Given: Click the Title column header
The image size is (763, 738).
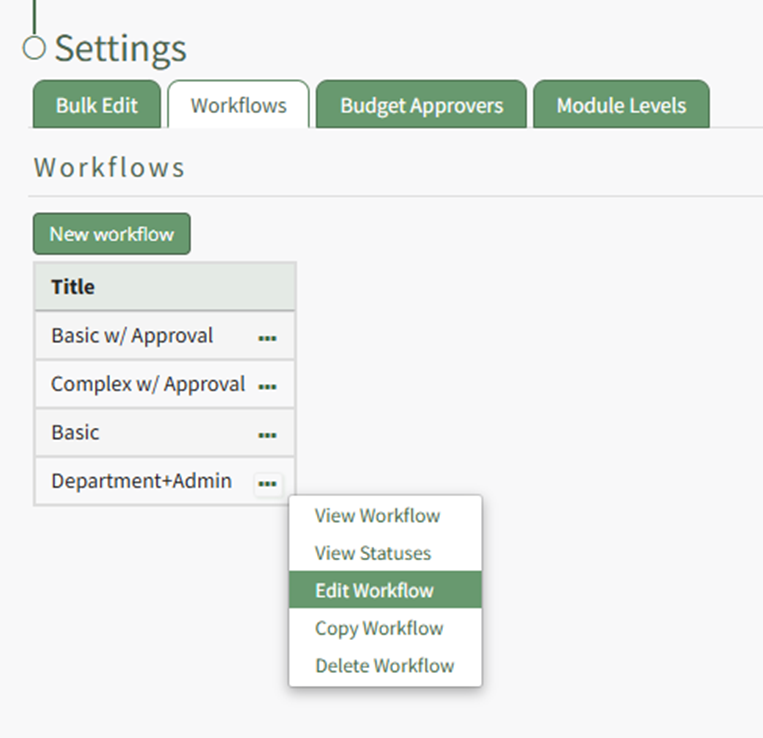Looking at the screenshot, I should [x=73, y=287].
